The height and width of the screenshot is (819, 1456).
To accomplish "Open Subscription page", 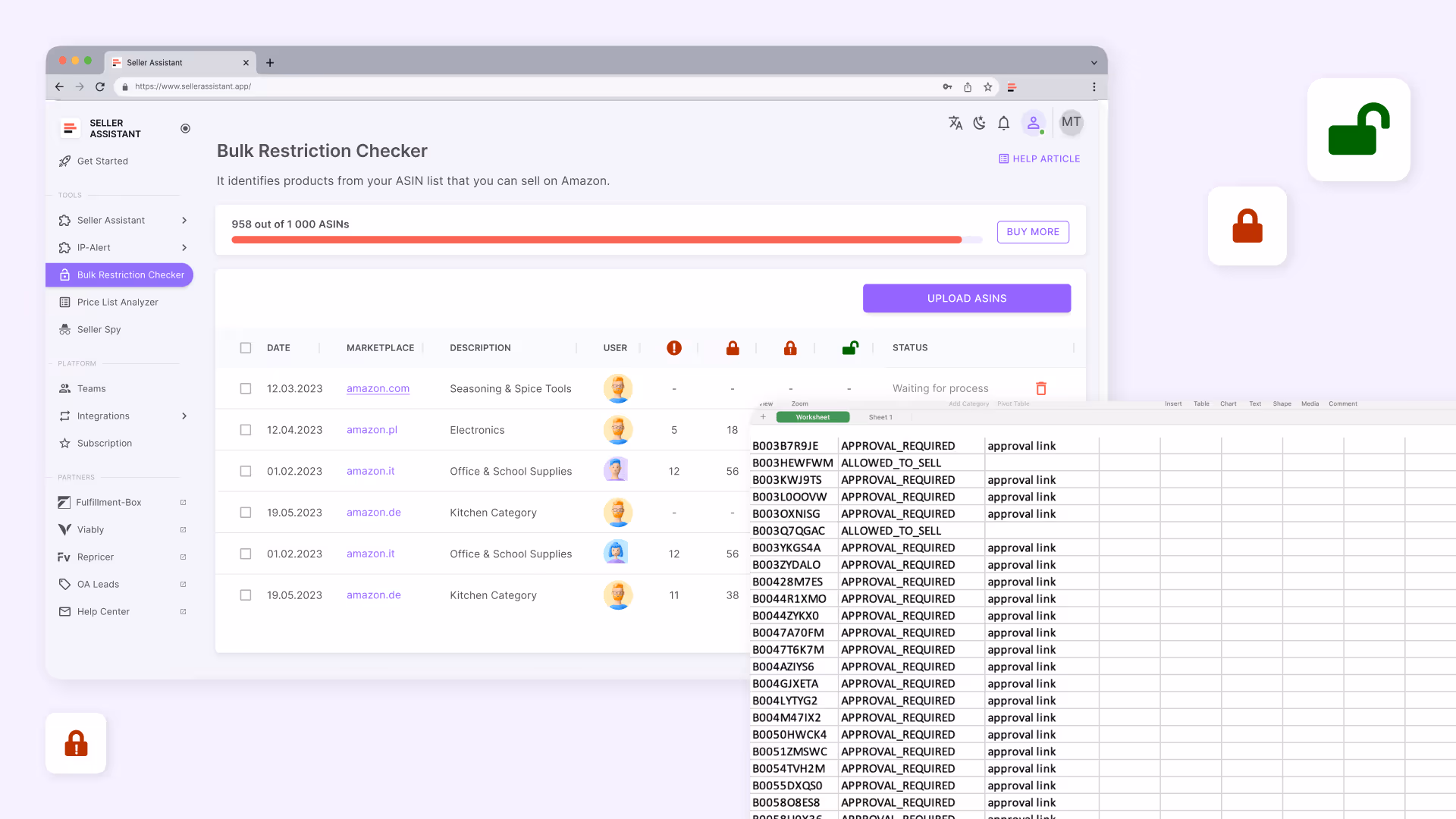I will (x=104, y=443).
